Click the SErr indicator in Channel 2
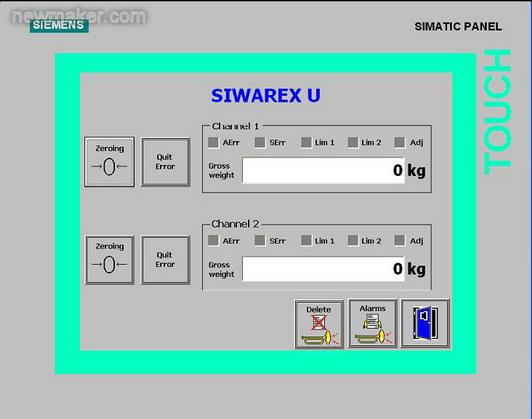This screenshot has width=532, height=419. click(x=260, y=241)
